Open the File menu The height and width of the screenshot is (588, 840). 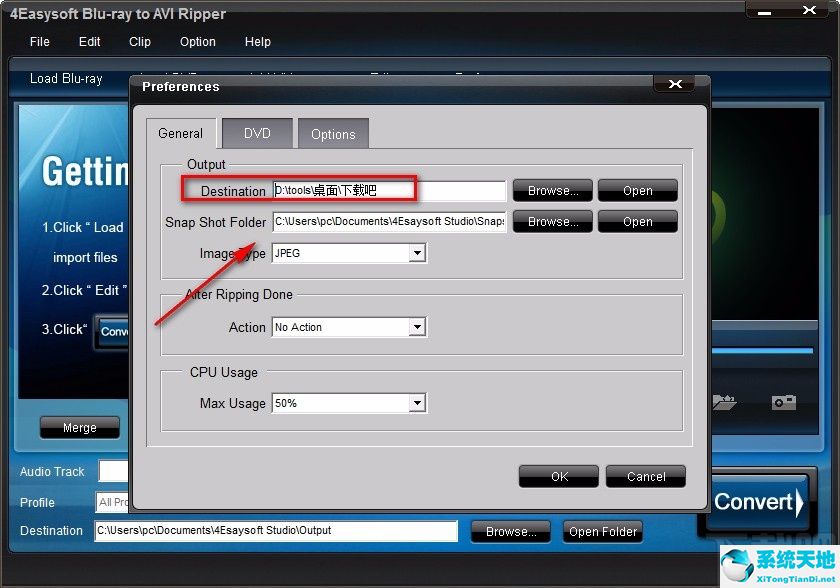40,42
